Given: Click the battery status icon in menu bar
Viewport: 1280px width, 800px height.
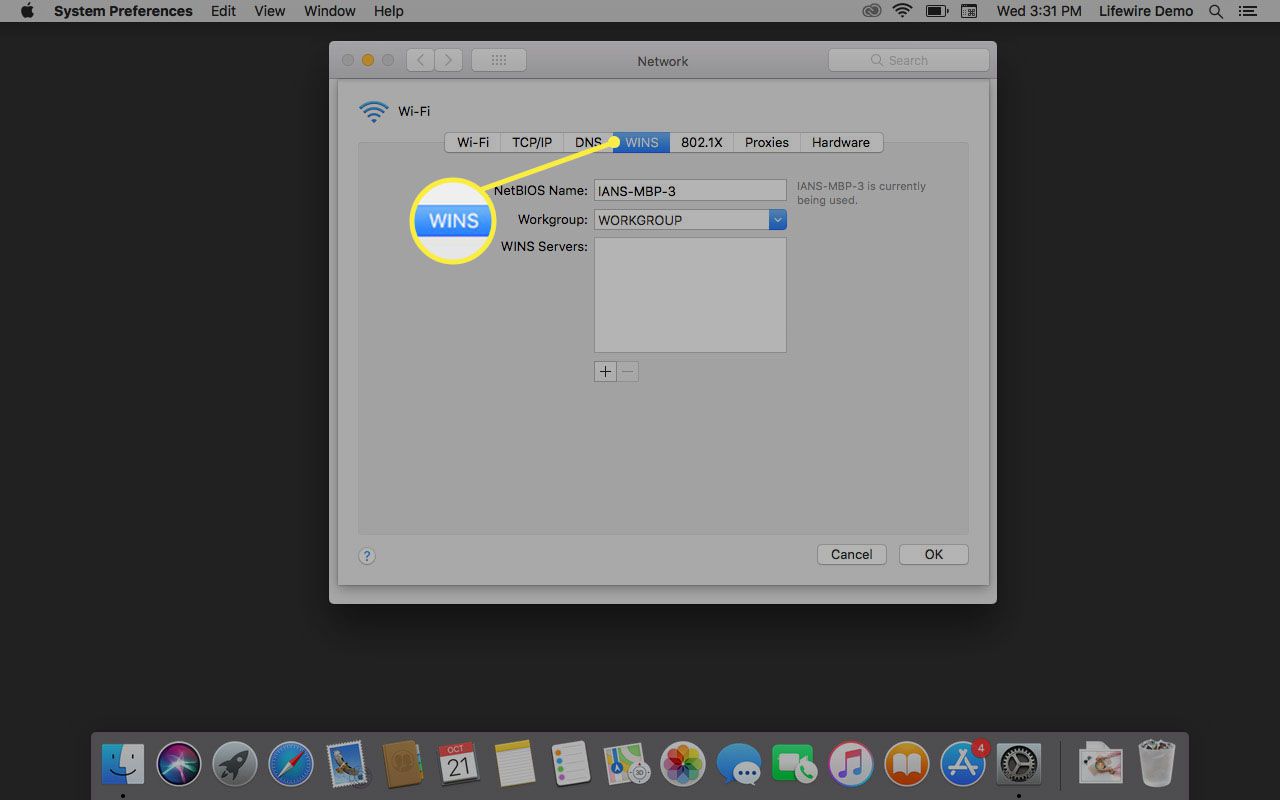Looking at the screenshot, I should 936,11.
